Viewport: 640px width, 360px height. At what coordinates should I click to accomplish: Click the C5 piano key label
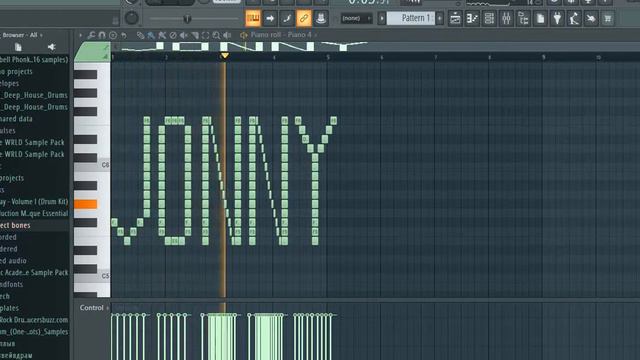pyautogui.click(x=105, y=276)
